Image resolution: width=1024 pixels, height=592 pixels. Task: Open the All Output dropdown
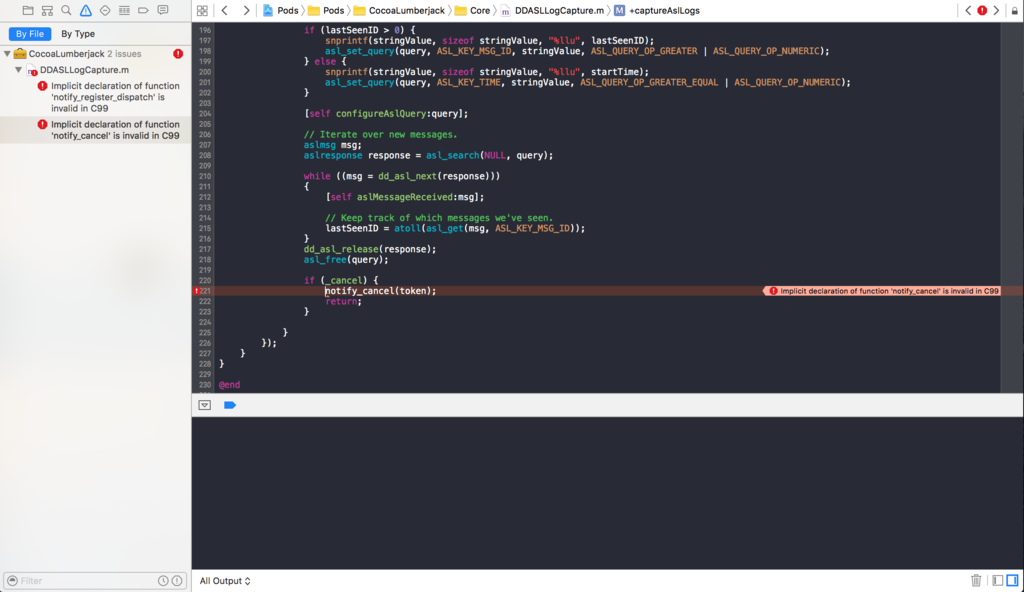(x=225, y=581)
